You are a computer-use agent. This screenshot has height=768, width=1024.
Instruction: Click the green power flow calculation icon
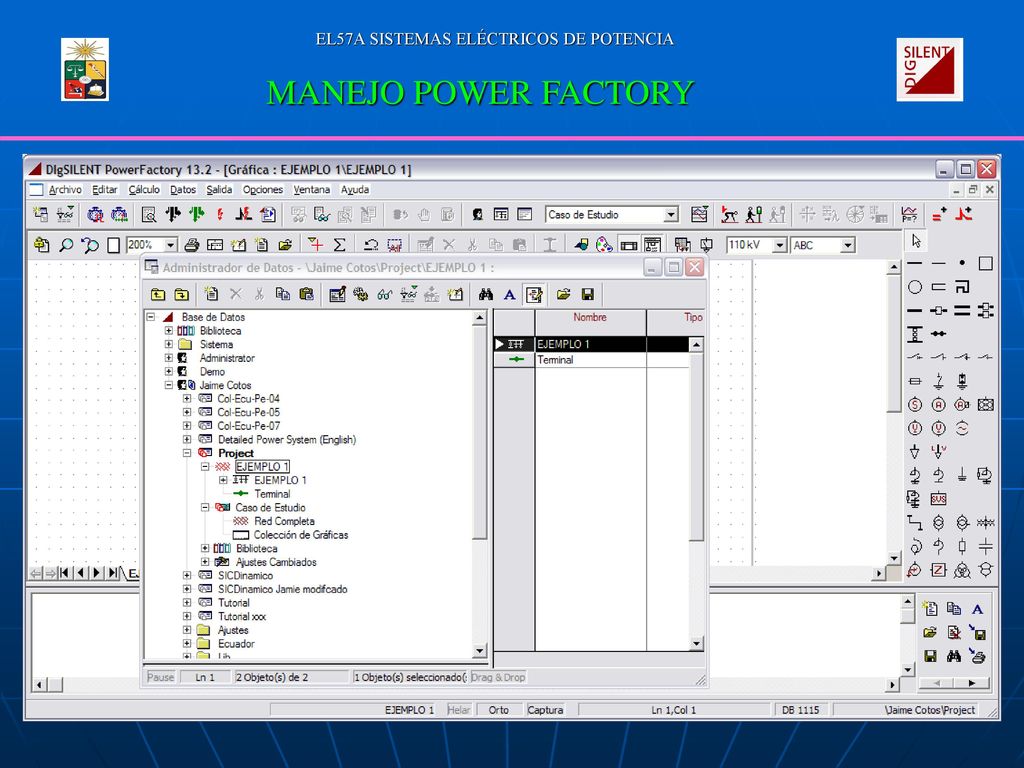[196, 214]
